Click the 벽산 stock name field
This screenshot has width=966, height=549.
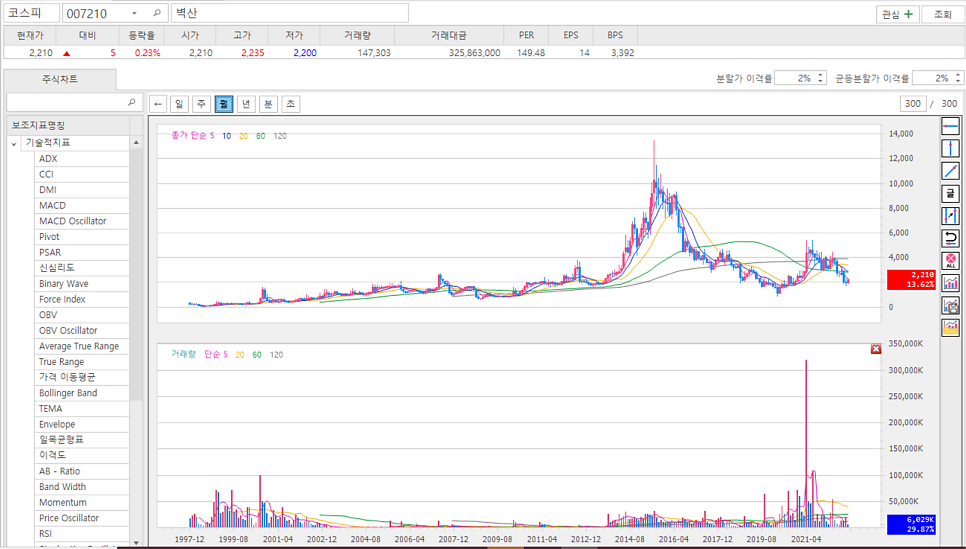(x=290, y=13)
